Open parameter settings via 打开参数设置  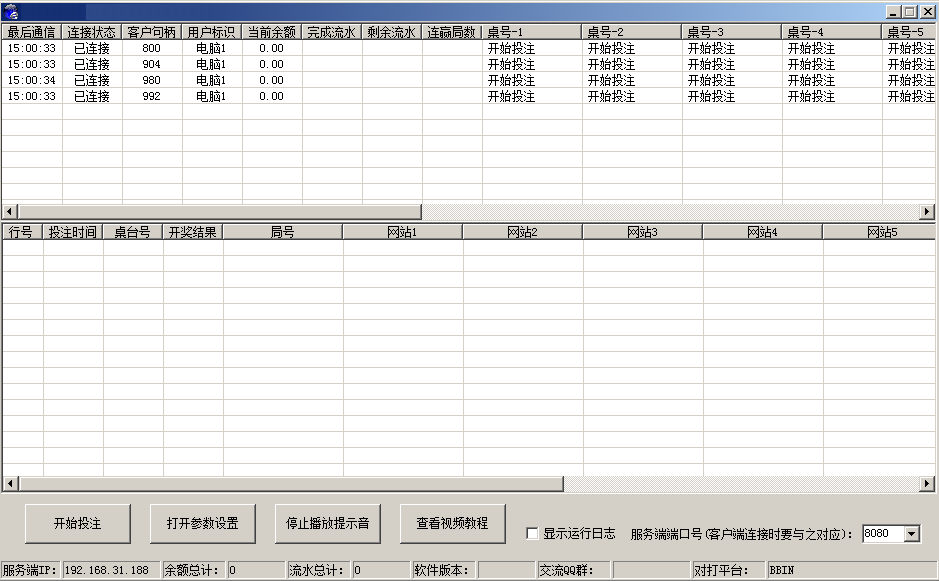(x=203, y=523)
